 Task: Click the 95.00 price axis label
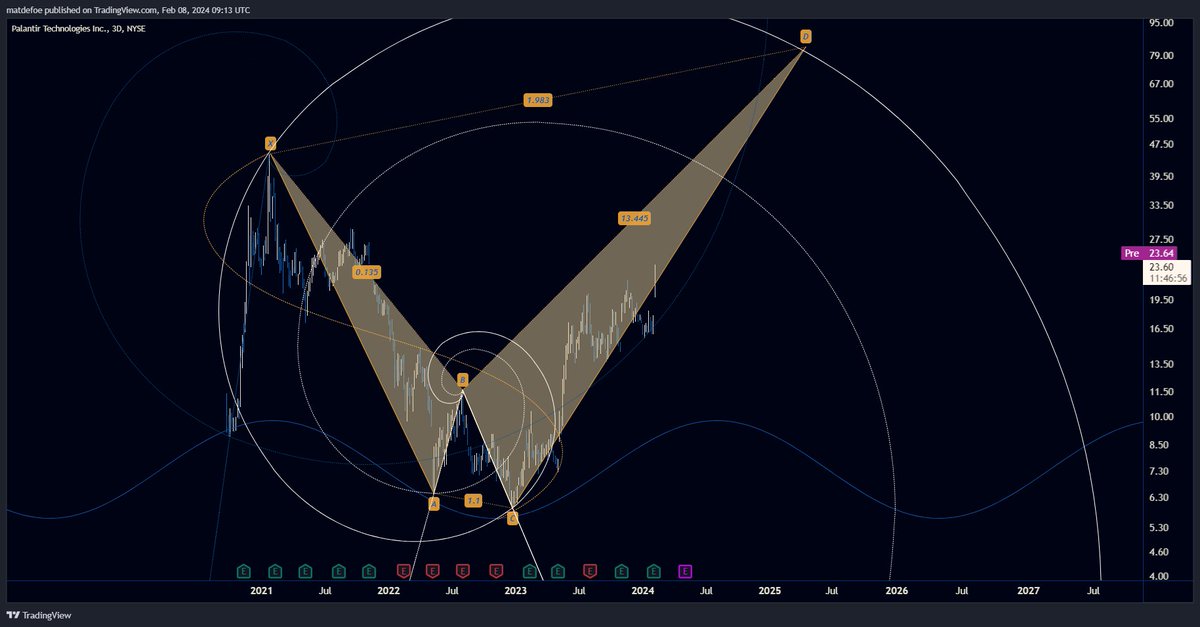point(1162,22)
